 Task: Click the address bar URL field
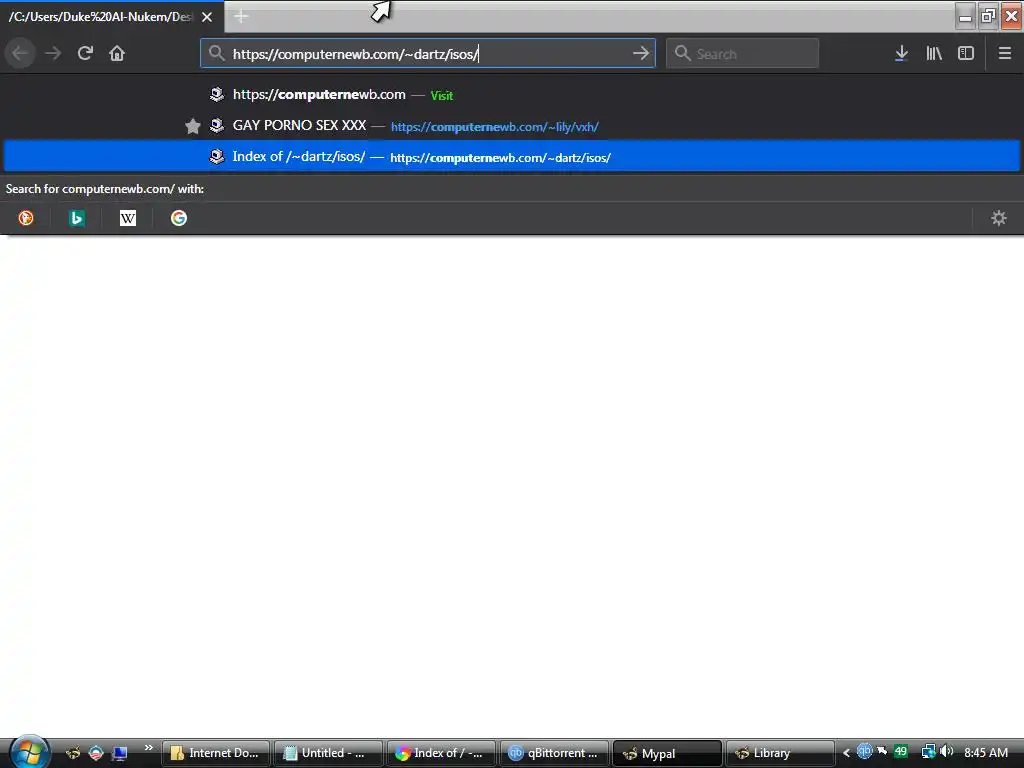pos(428,54)
